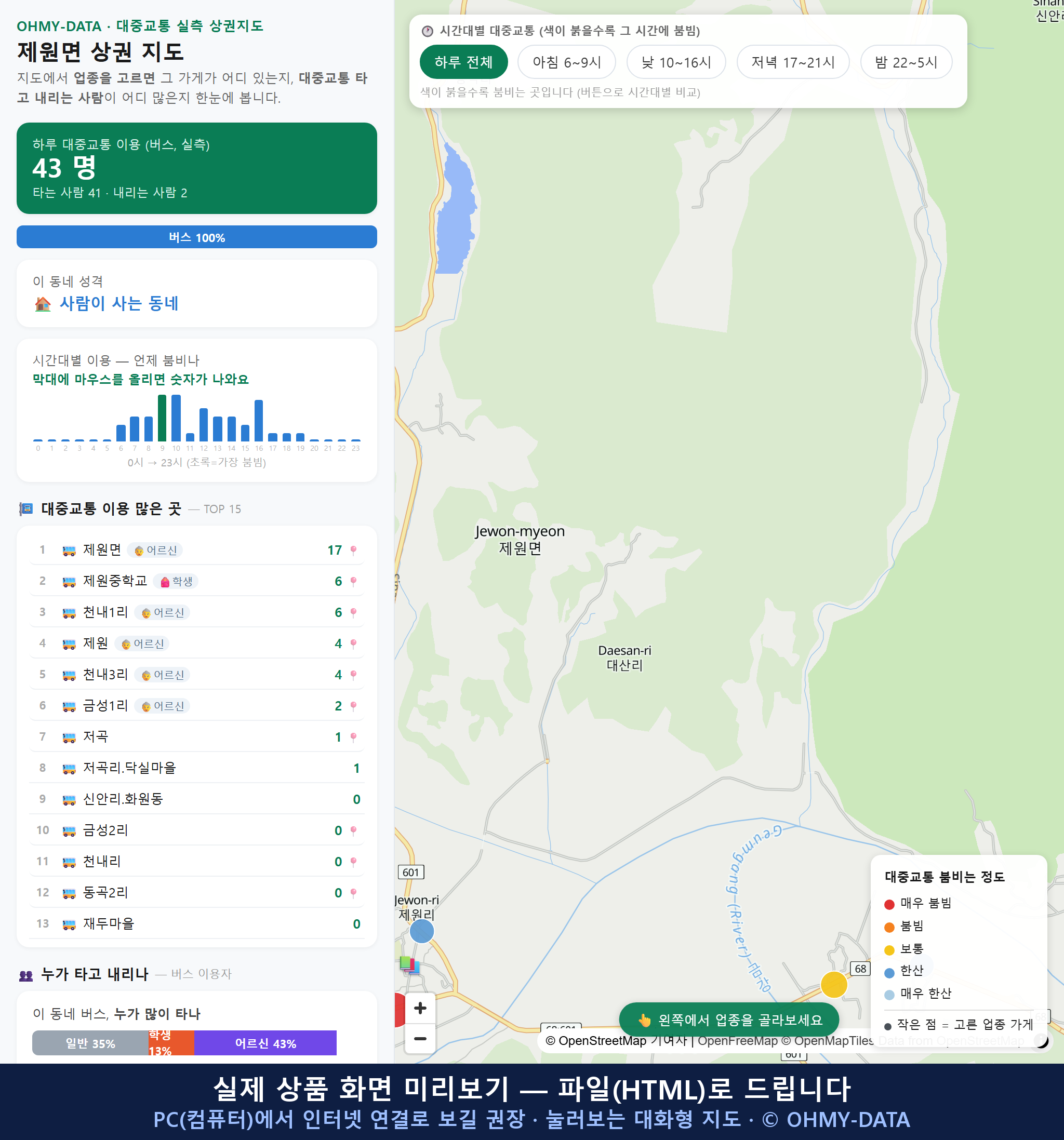This screenshot has height=1140, width=1064.
Task: Click the 일반 35% rider segment
Action: 90,1043
